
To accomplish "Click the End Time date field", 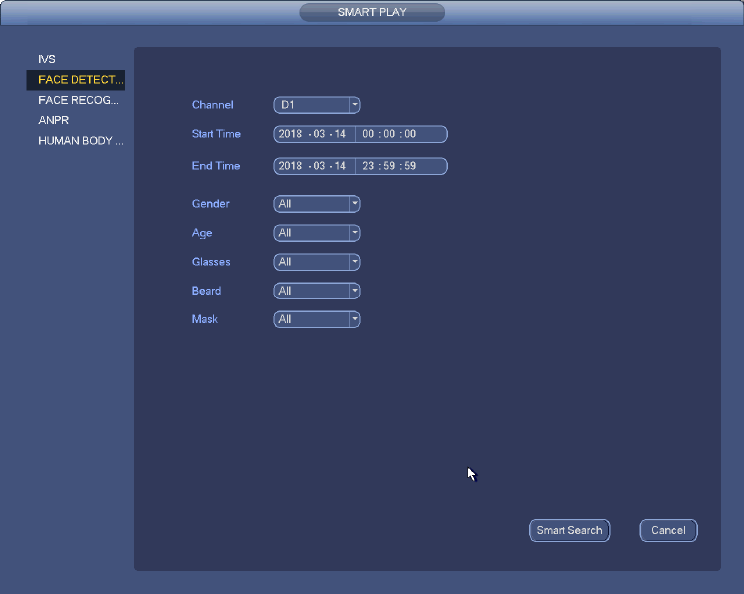I will point(314,166).
